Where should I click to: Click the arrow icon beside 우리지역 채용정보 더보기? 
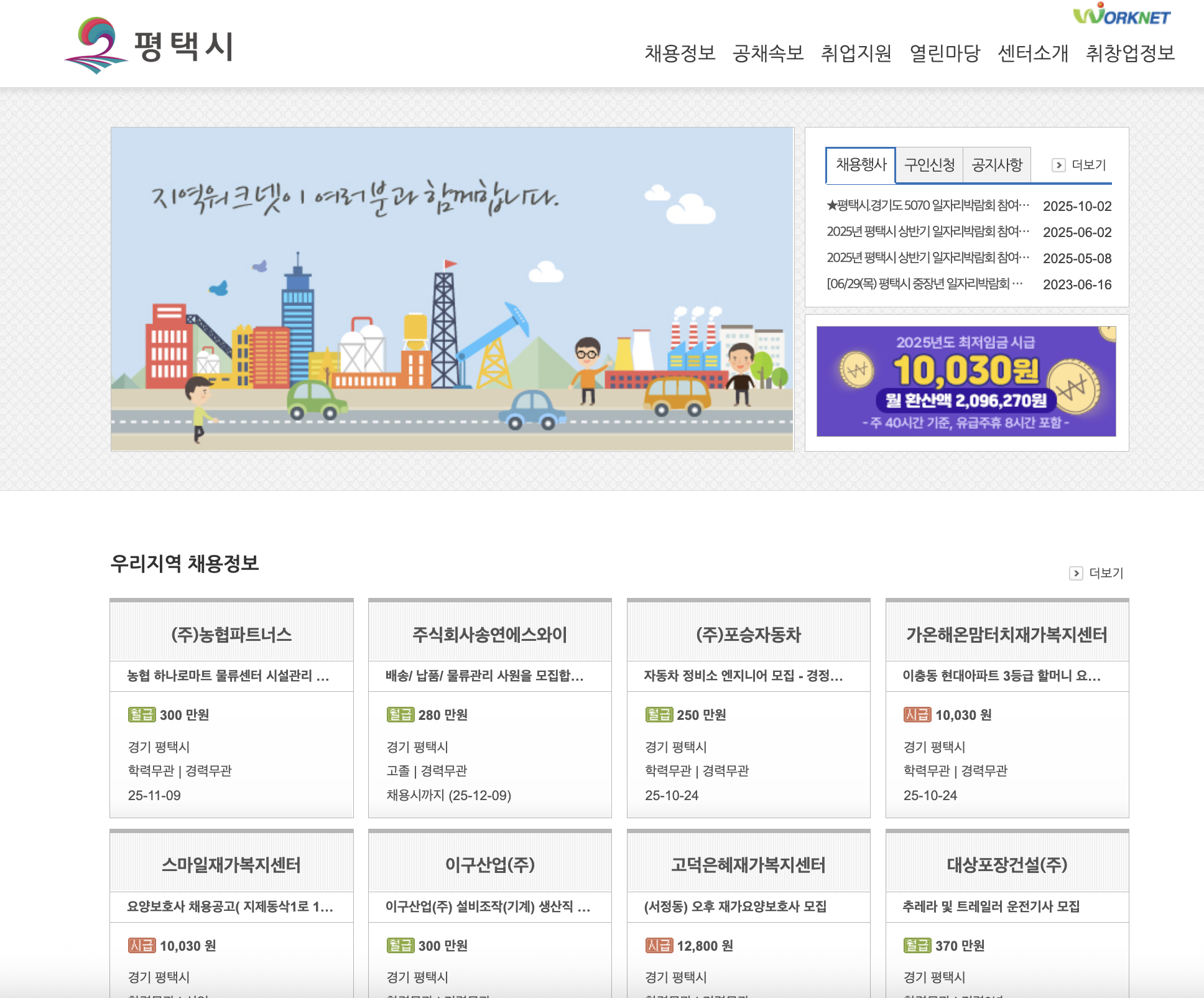coord(1075,573)
